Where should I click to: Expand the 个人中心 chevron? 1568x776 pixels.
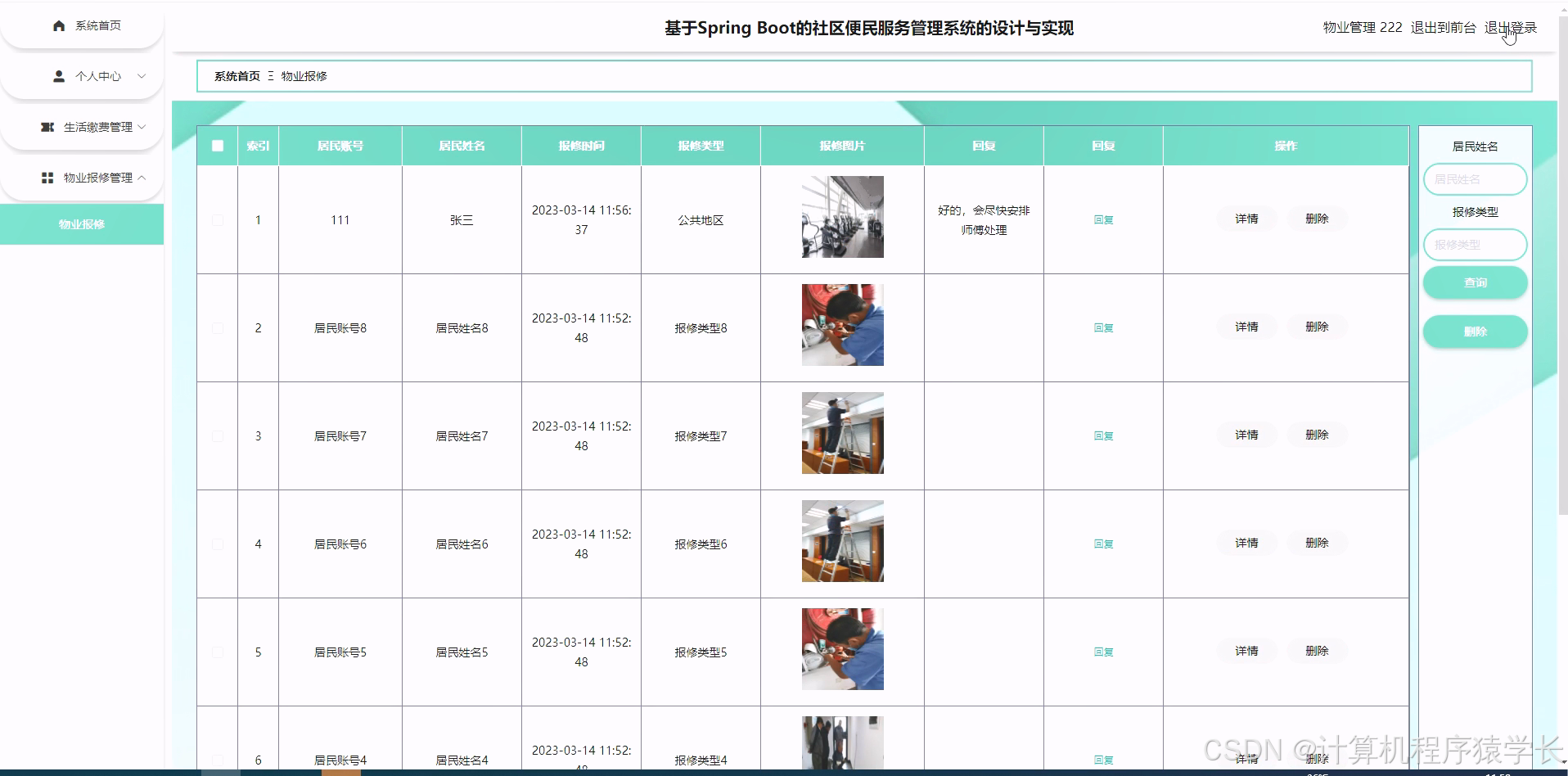point(142,76)
